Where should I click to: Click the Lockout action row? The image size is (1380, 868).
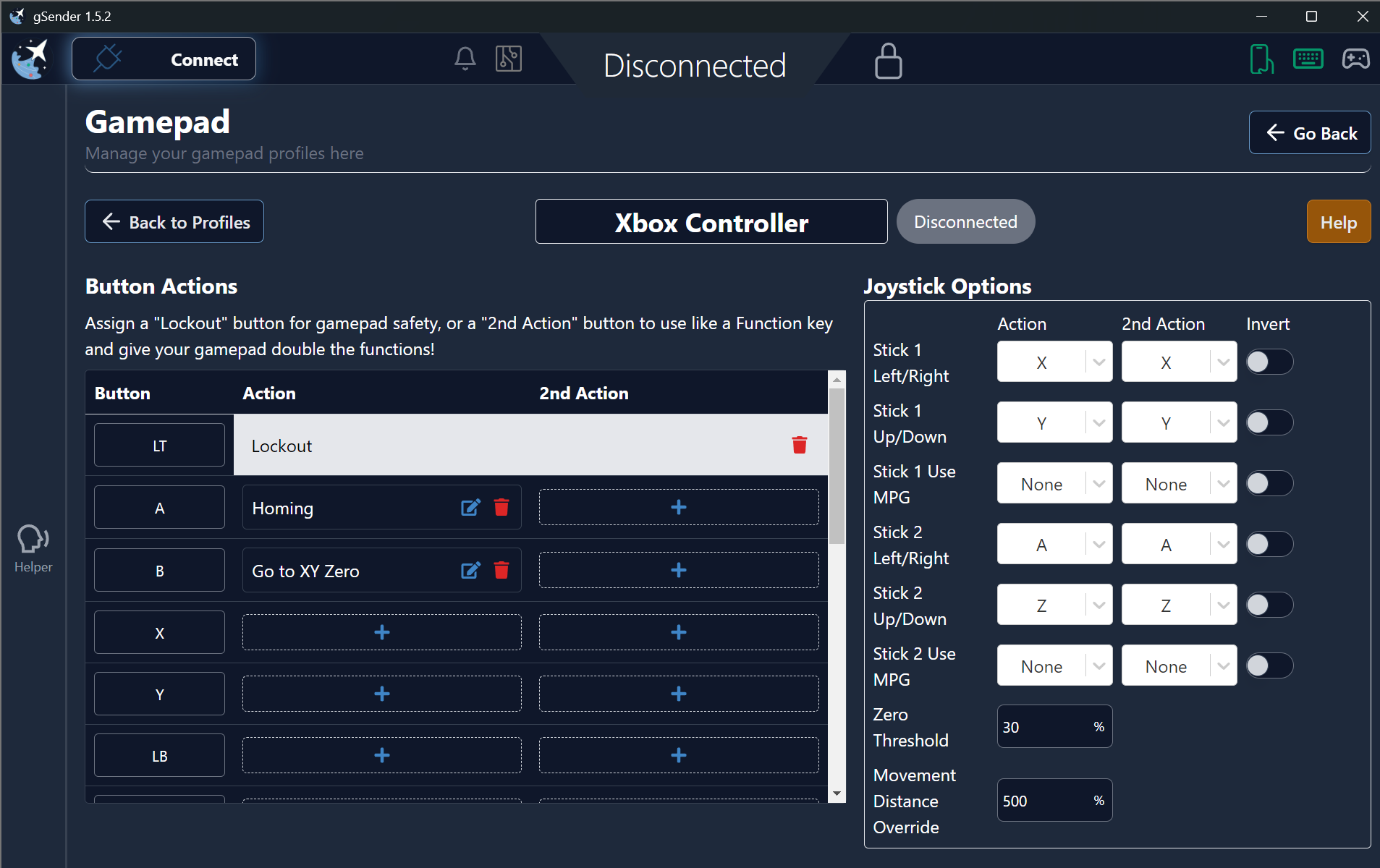[530, 445]
